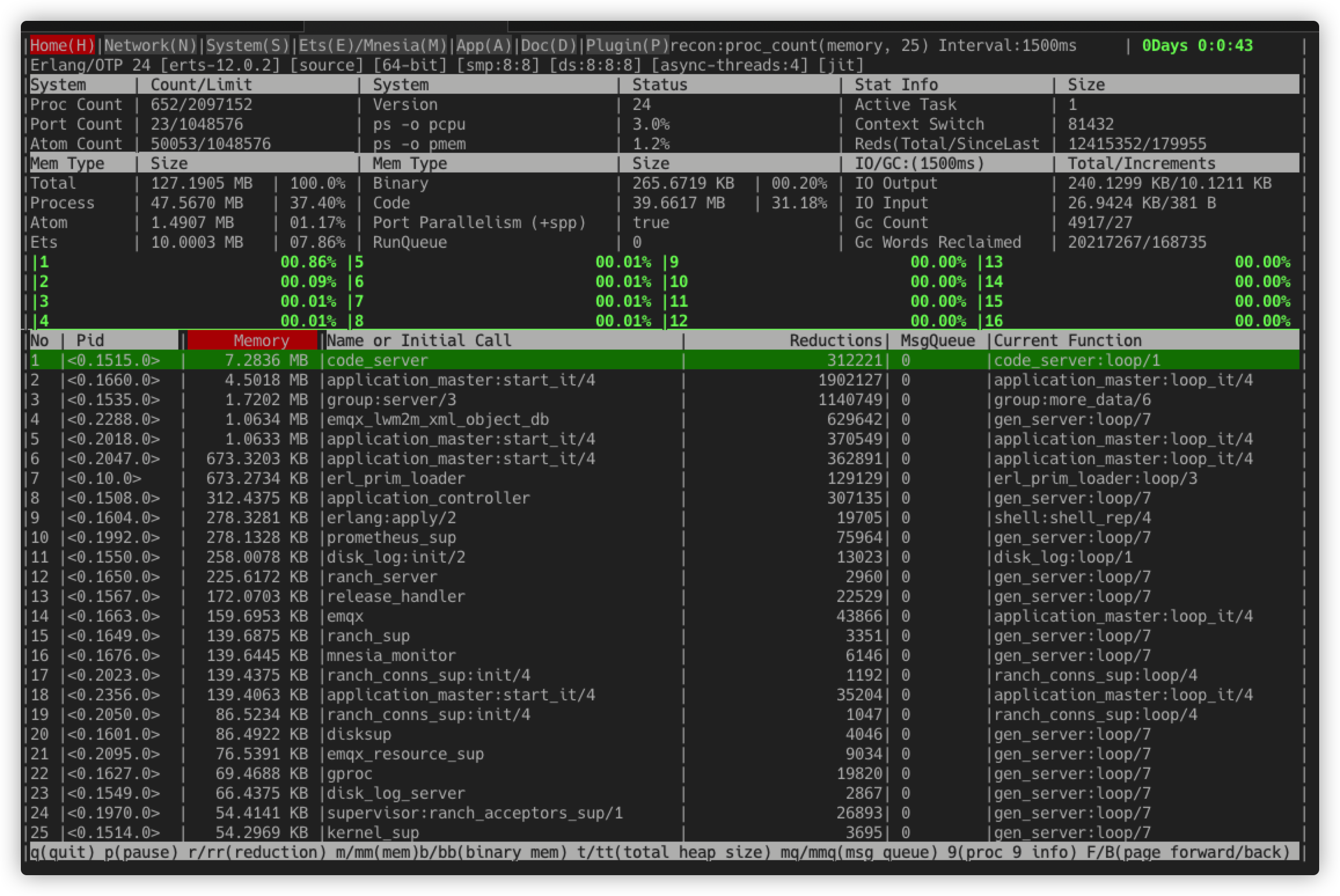Click the Ets memory 10.0003 MB value
The image size is (1340, 896).
pyautogui.click(x=197, y=242)
